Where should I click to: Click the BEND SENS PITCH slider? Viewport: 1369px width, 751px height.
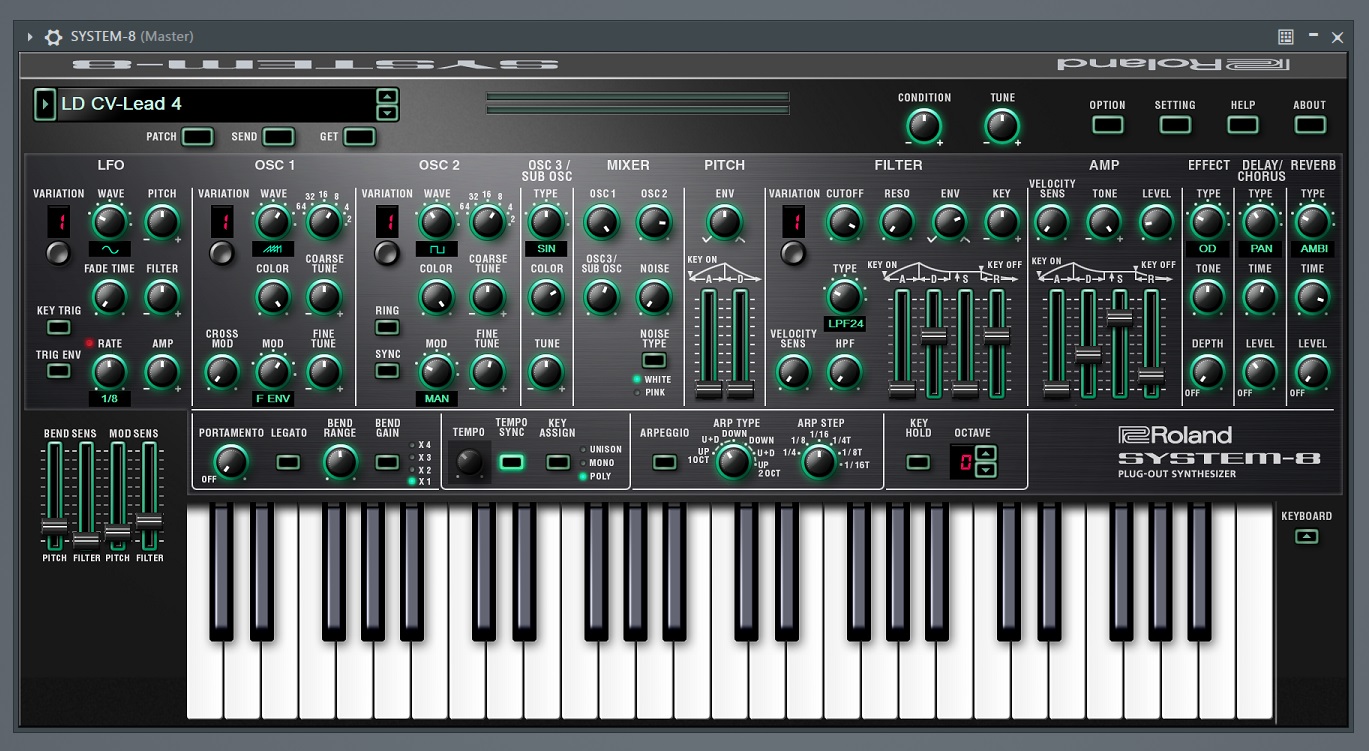click(54, 526)
